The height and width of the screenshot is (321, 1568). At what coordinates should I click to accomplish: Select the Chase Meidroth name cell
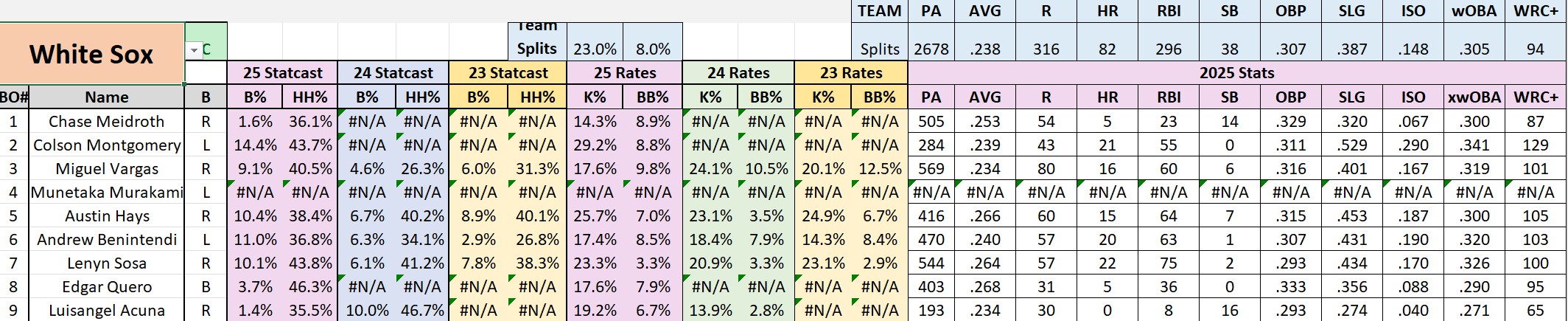pos(107,122)
